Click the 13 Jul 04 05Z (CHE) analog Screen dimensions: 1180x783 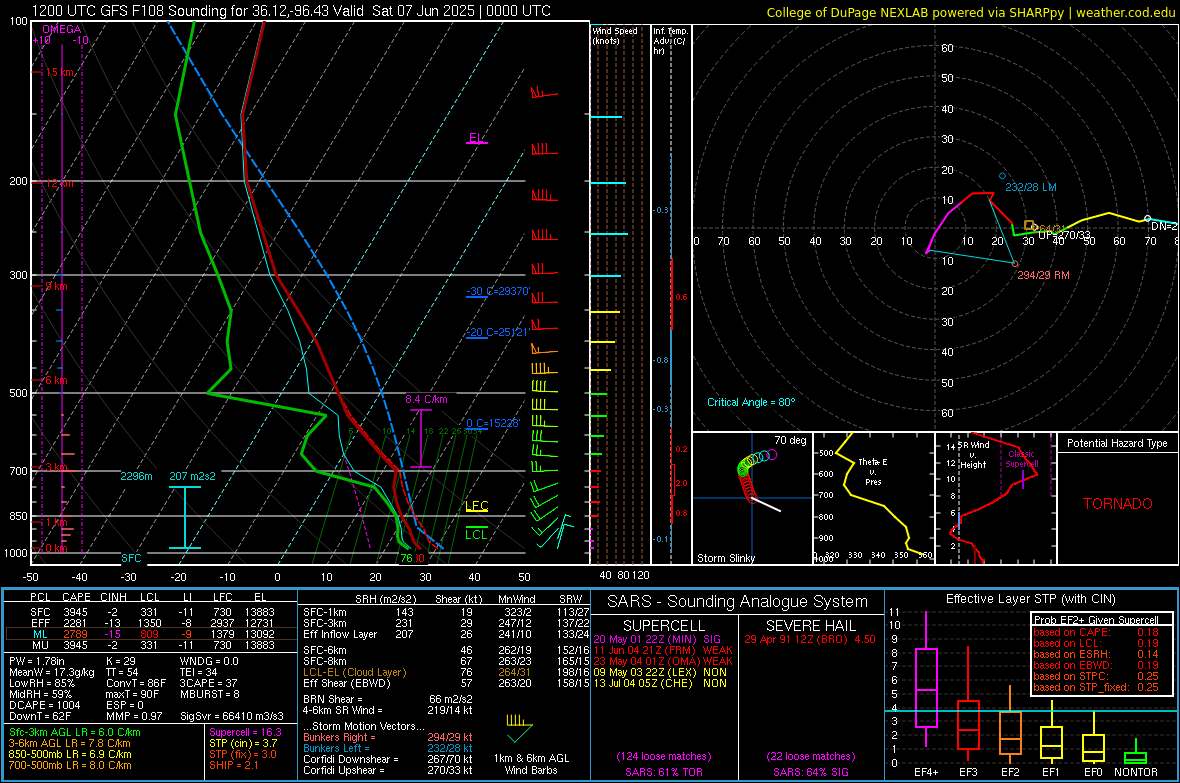click(x=660, y=683)
